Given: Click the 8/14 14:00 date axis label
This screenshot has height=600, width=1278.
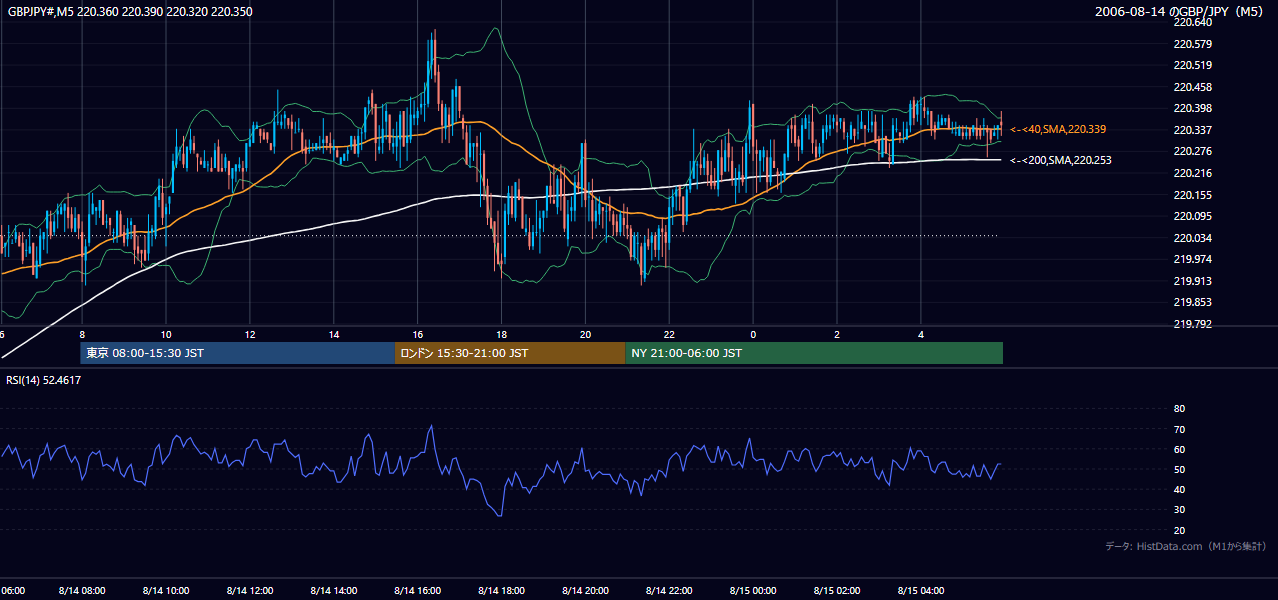Looking at the screenshot, I should (334, 591).
